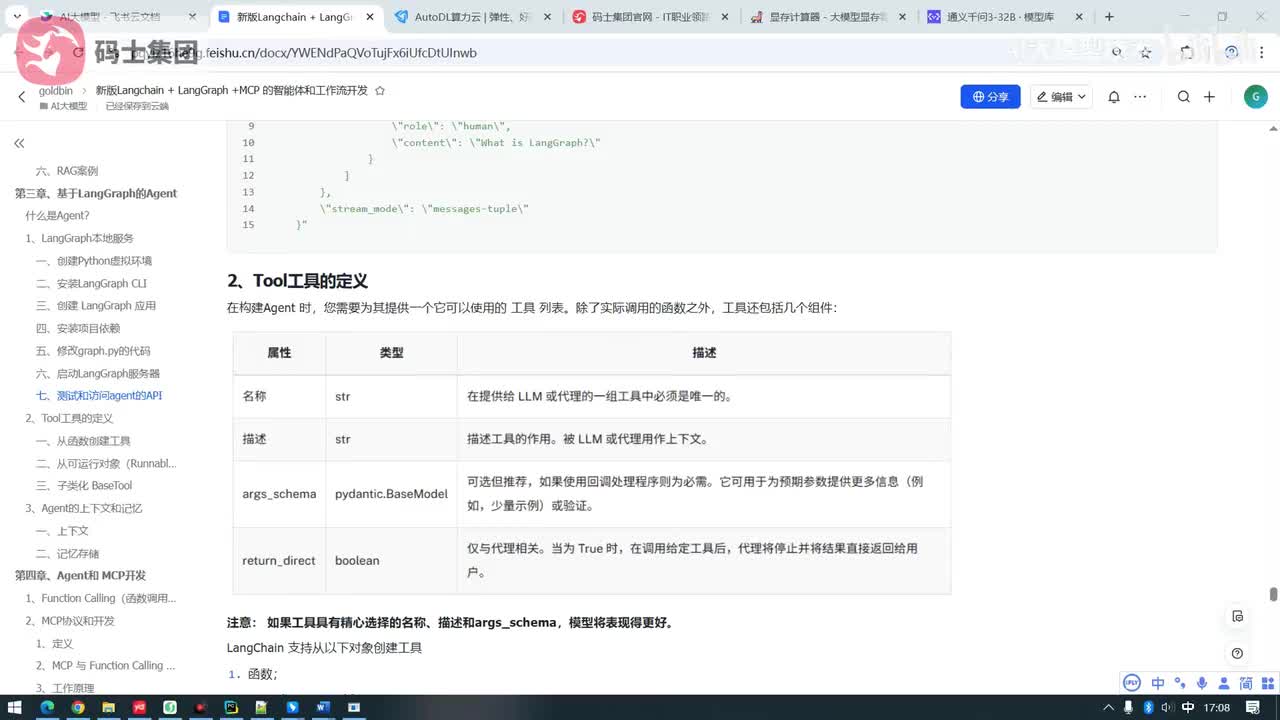The image size is (1280, 720).
Task: Jump to 三、子类化 BaseTool
Action: click(84, 486)
